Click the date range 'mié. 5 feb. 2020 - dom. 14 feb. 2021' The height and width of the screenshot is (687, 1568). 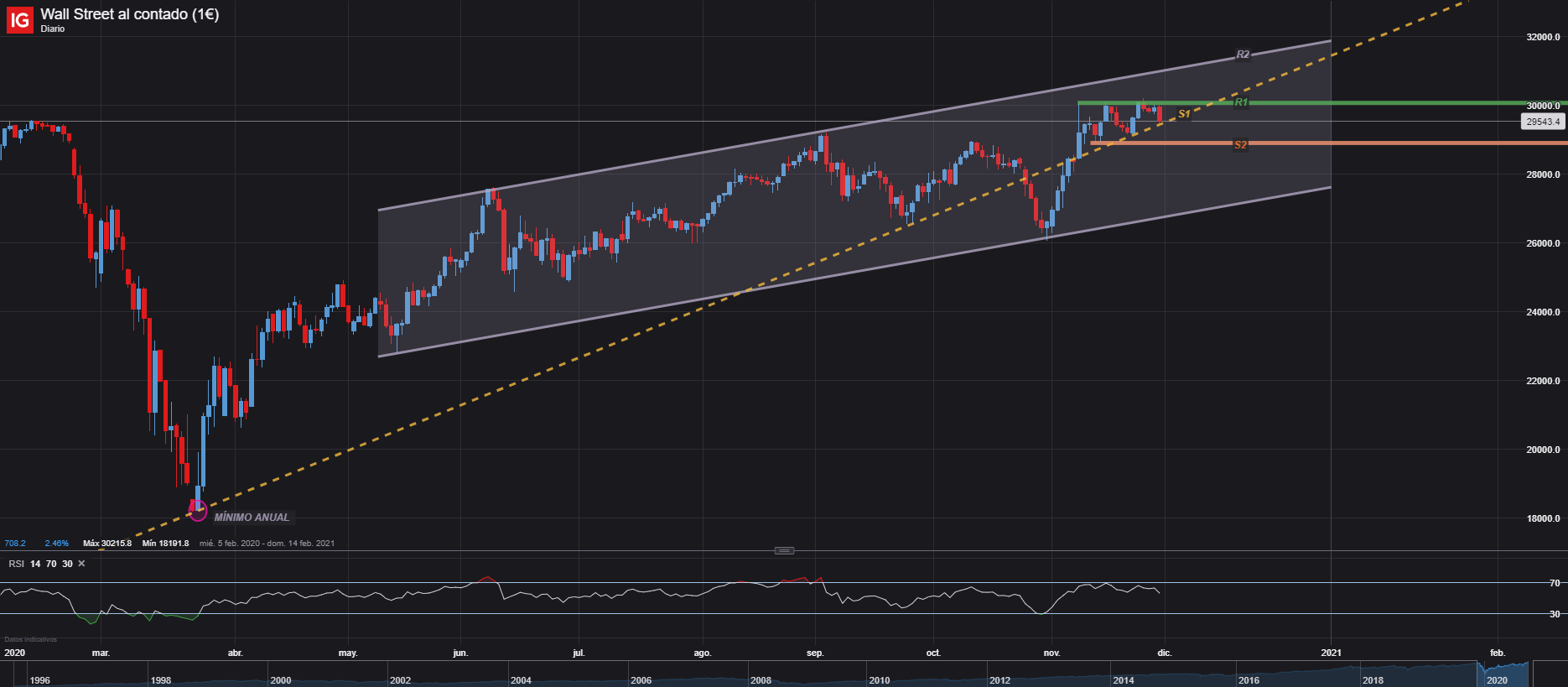click(x=267, y=544)
